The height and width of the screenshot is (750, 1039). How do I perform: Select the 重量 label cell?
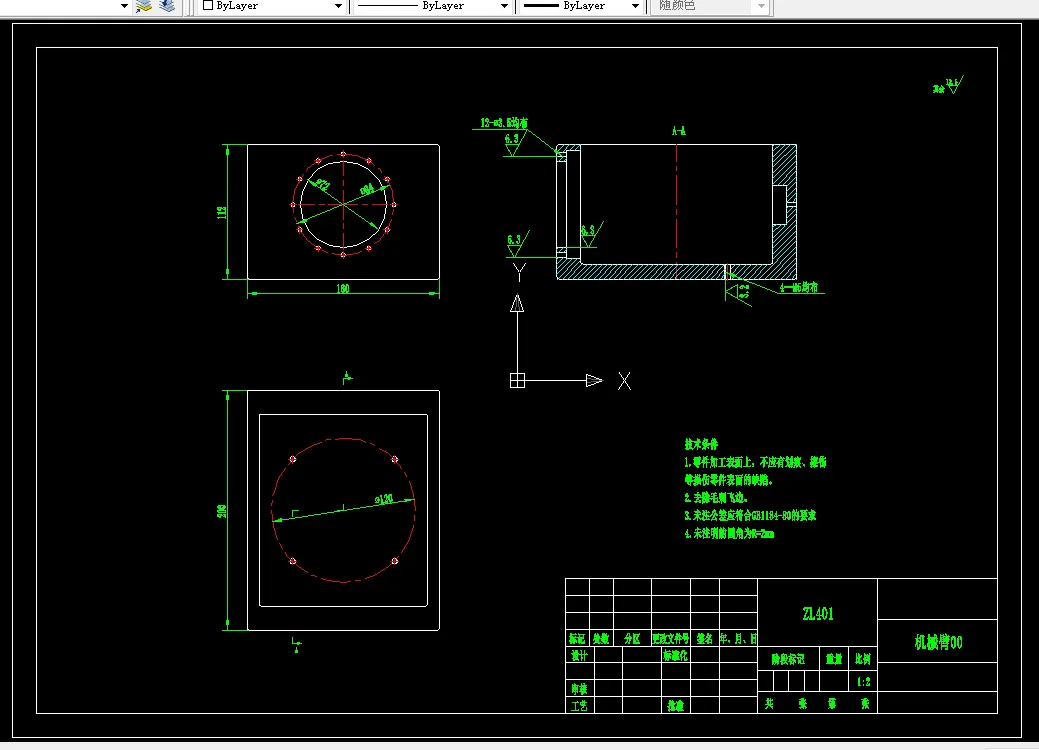pos(834,659)
